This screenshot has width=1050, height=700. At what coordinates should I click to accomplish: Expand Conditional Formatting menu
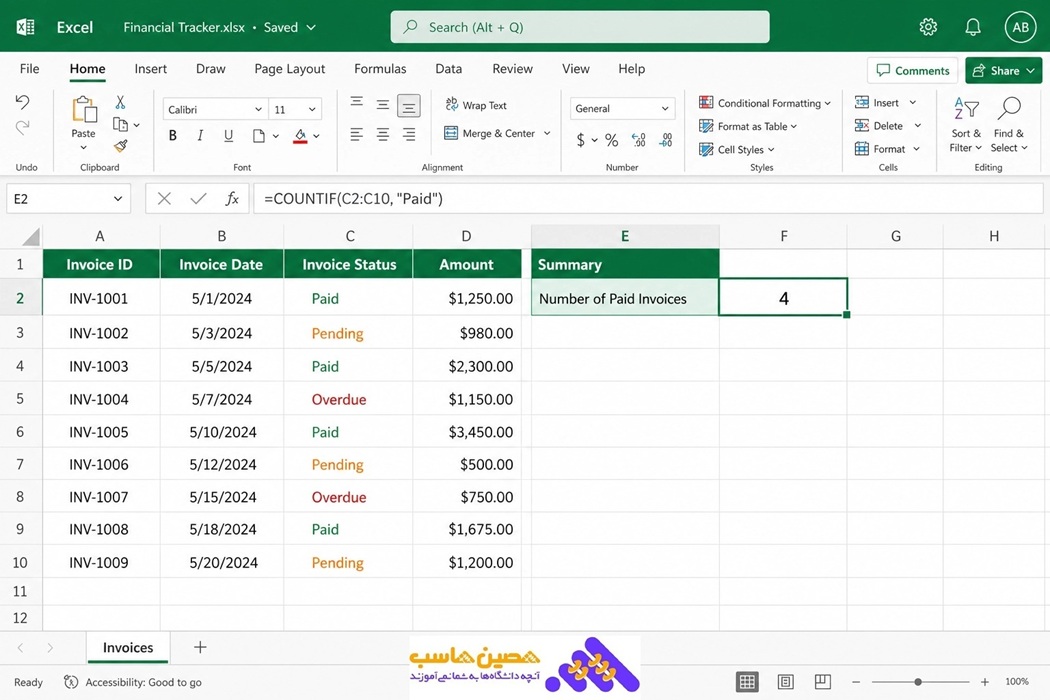tap(765, 103)
